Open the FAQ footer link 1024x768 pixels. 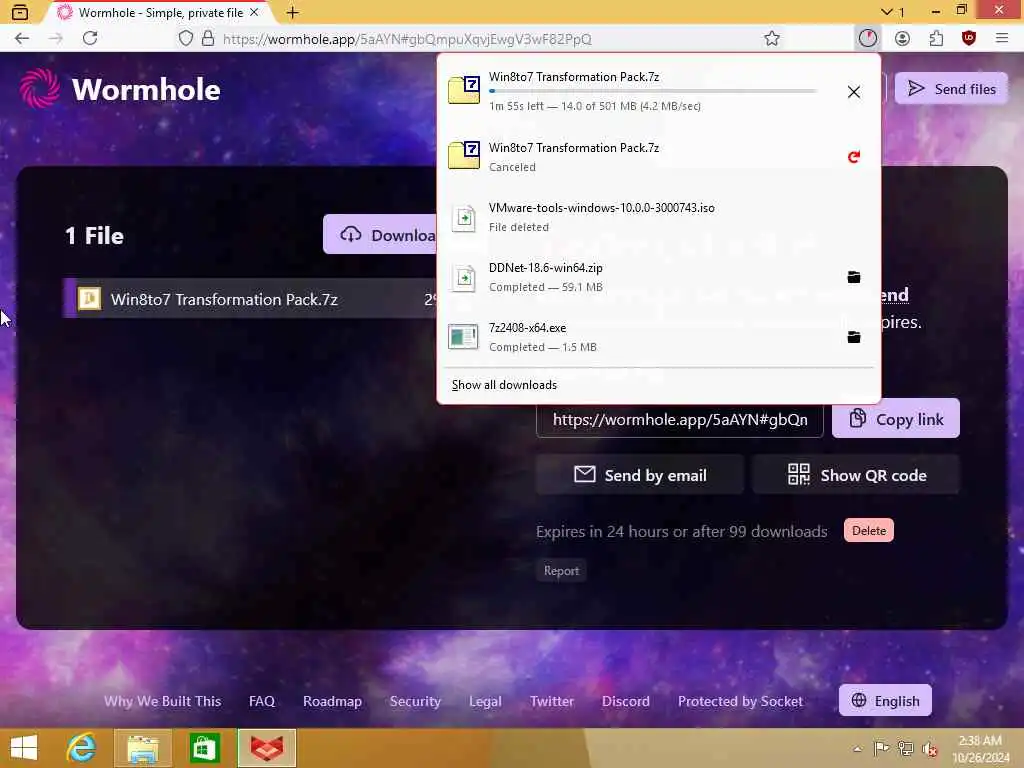pos(262,701)
